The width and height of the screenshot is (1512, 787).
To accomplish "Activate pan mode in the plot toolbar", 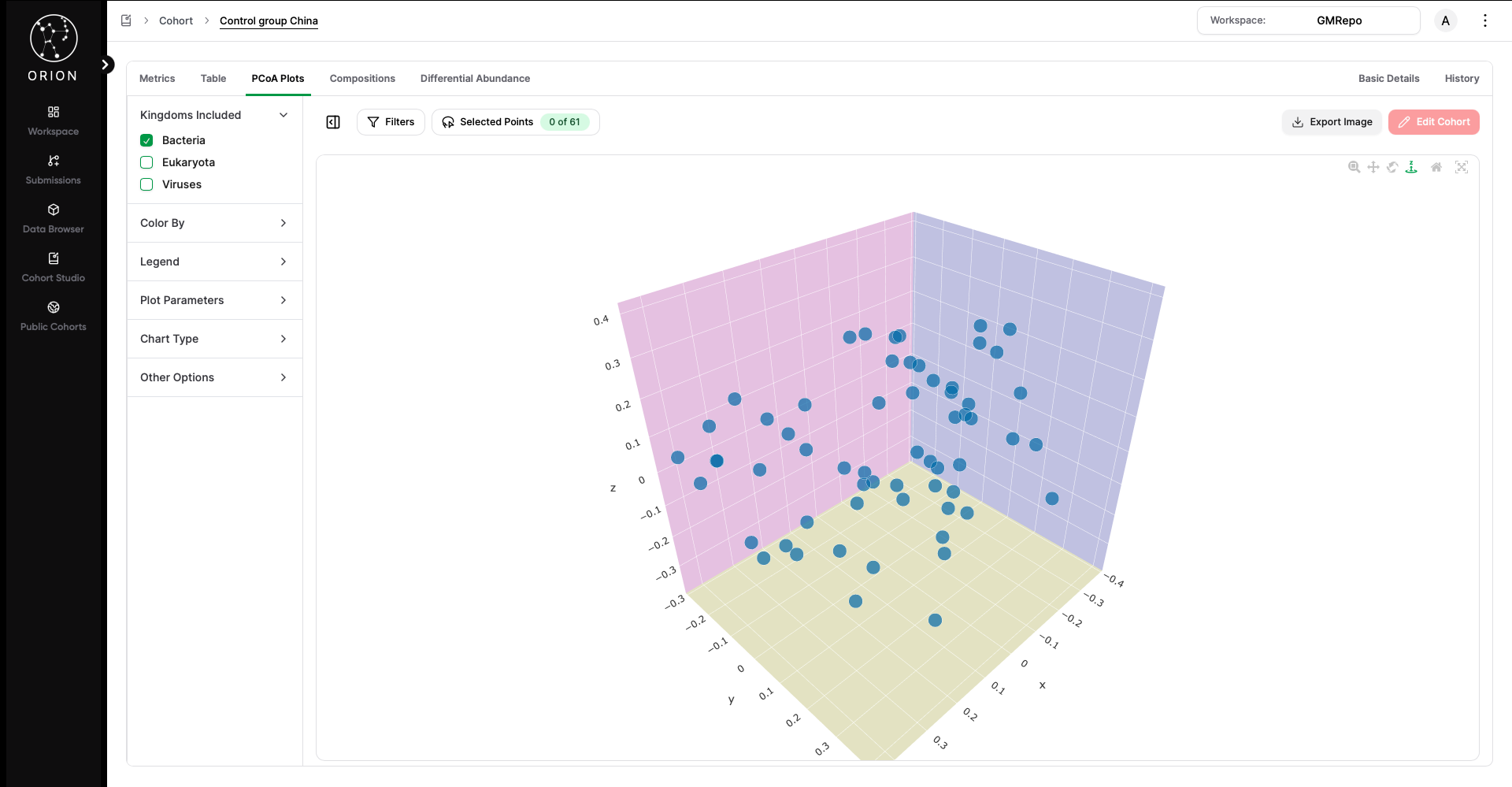I will pyautogui.click(x=1373, y=167).
